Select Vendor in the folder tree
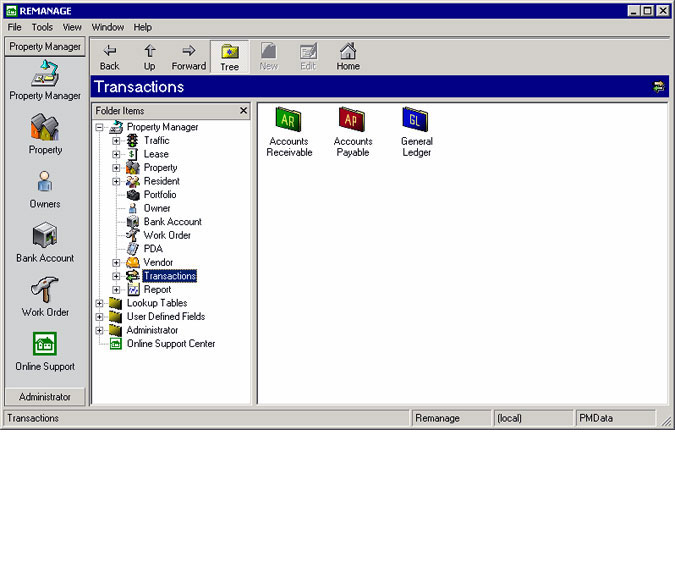The image size is (675, 576). 158,263
